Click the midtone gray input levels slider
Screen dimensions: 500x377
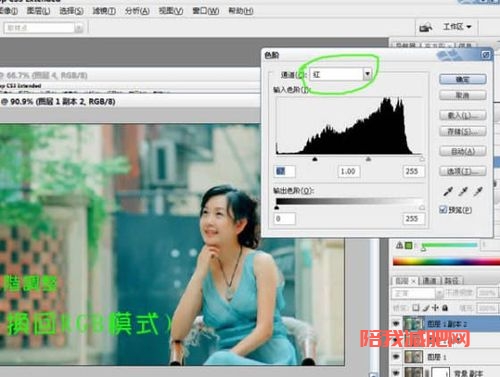[x=368, y=159]
